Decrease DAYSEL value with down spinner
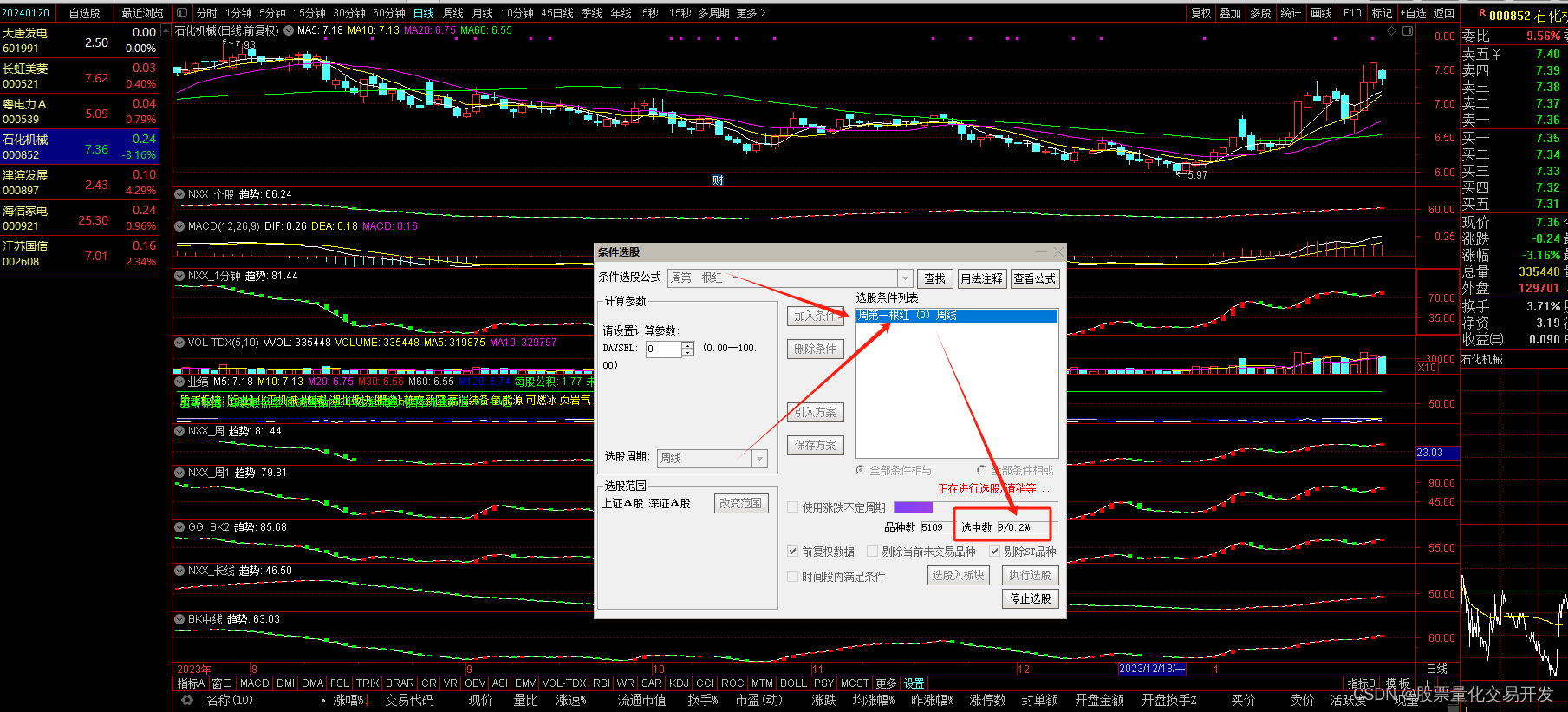The height and width of the screenshot is (712, 1568). click(688, 353)
